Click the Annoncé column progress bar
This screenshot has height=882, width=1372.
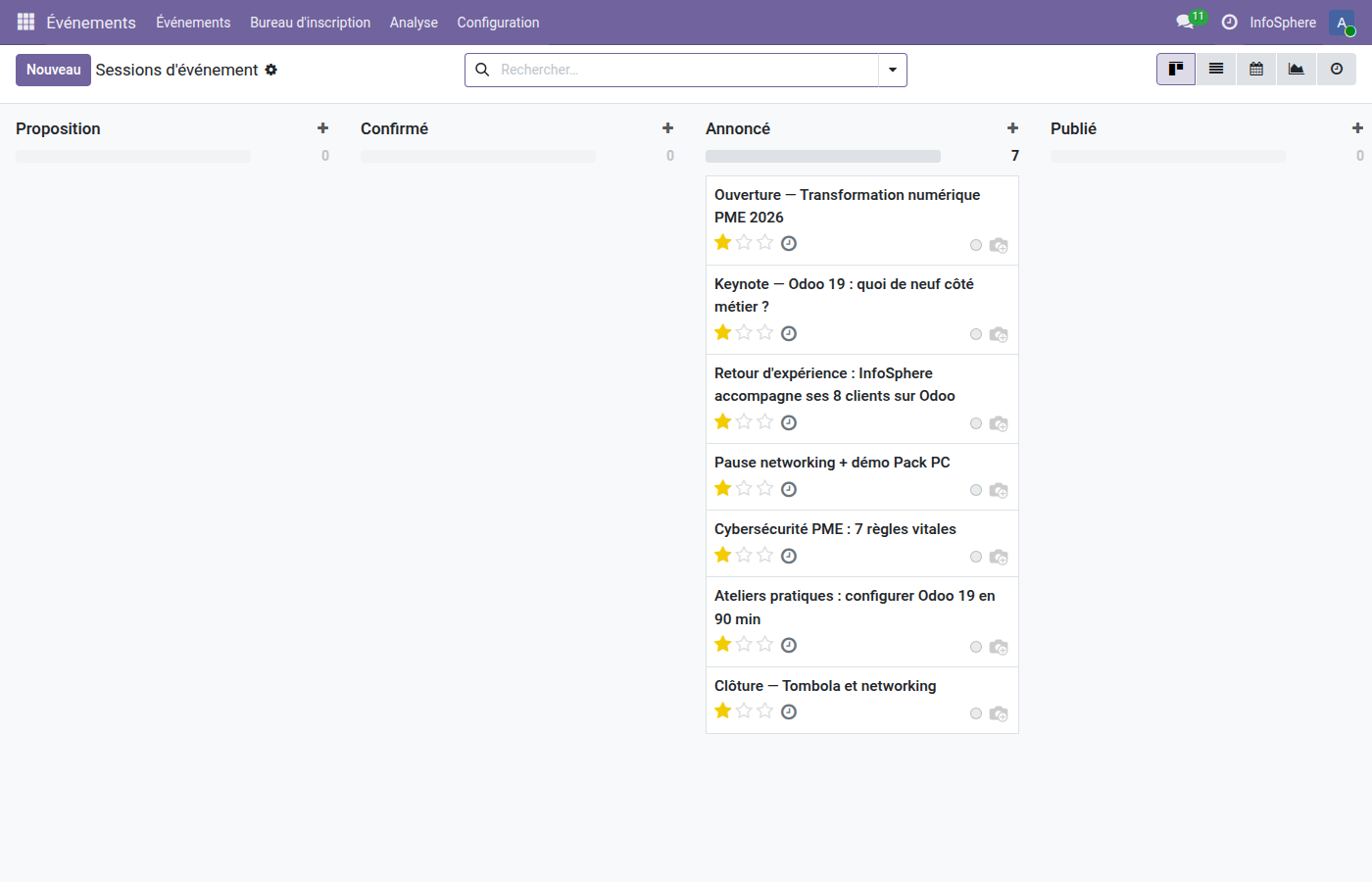coord(823,155)
